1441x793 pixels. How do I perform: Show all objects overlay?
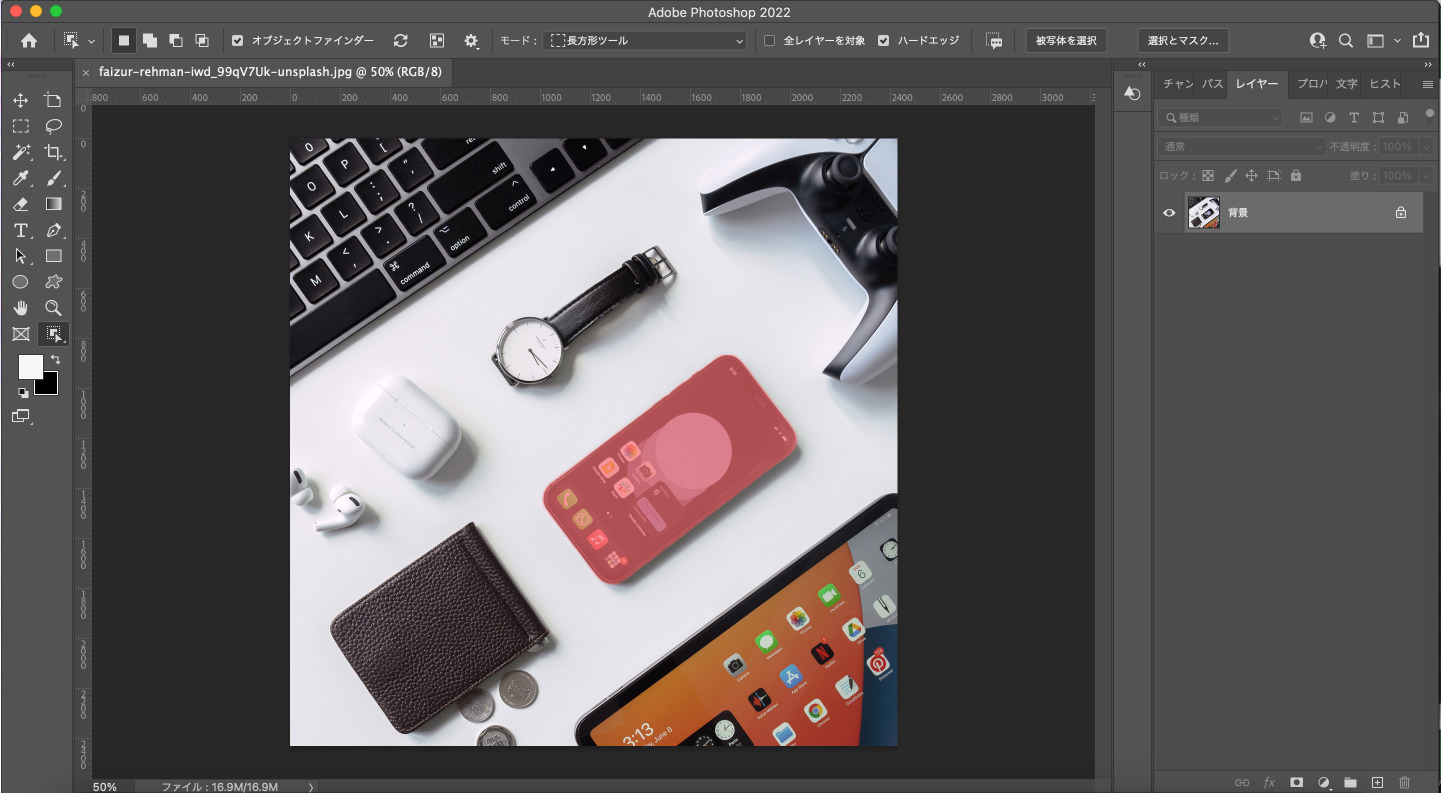point(437,41)
